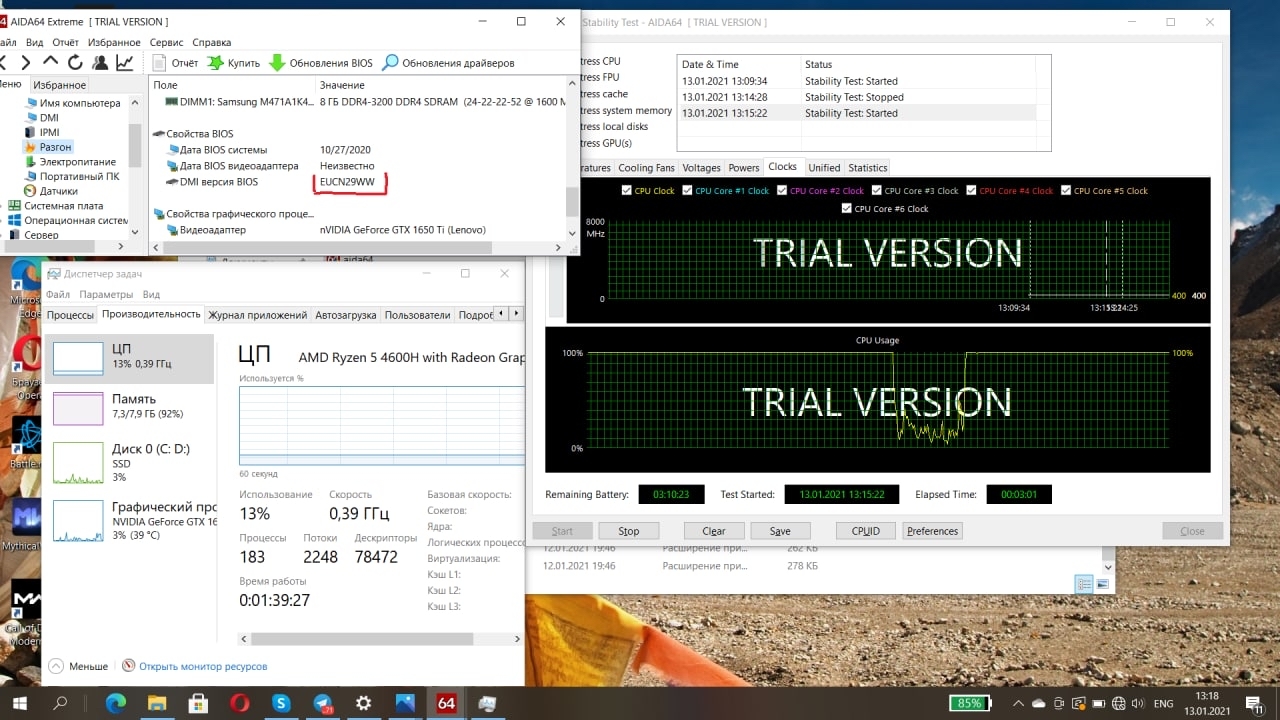
Task: Switch to Автозагрузка tab
Action: [346, 315]
